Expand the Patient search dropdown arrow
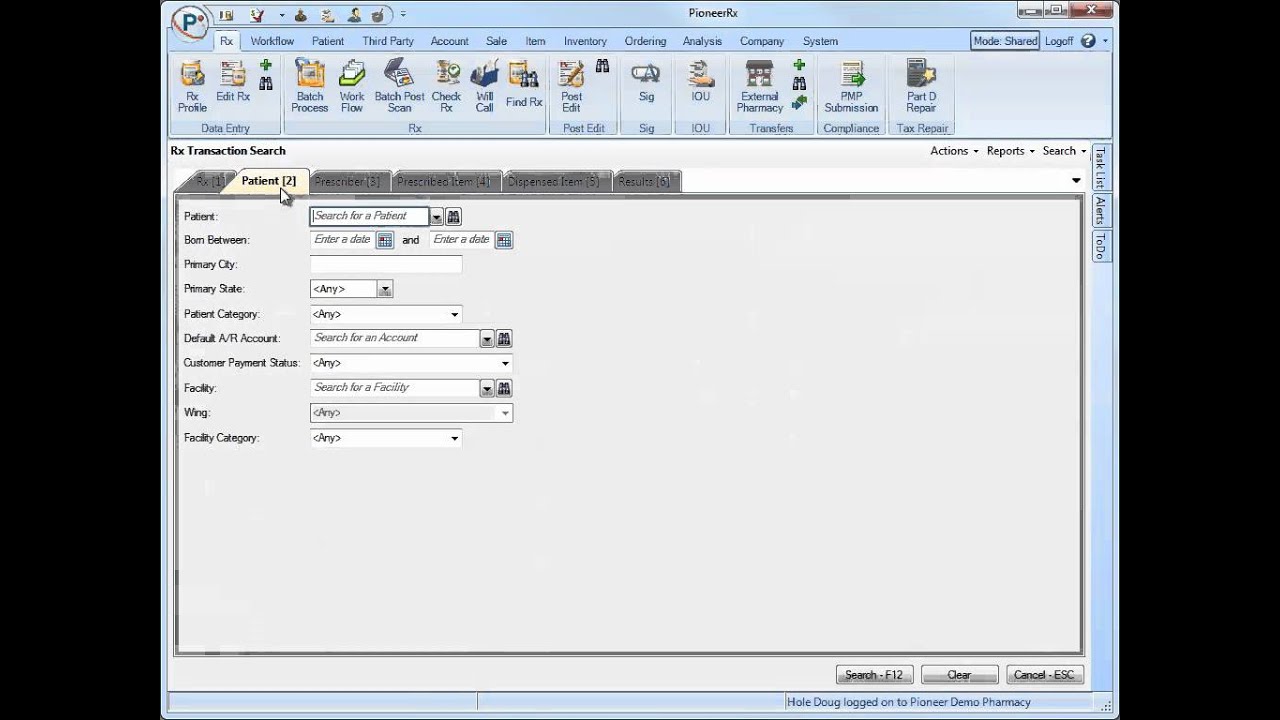1280x720 pixels. [x=436, y=217]
